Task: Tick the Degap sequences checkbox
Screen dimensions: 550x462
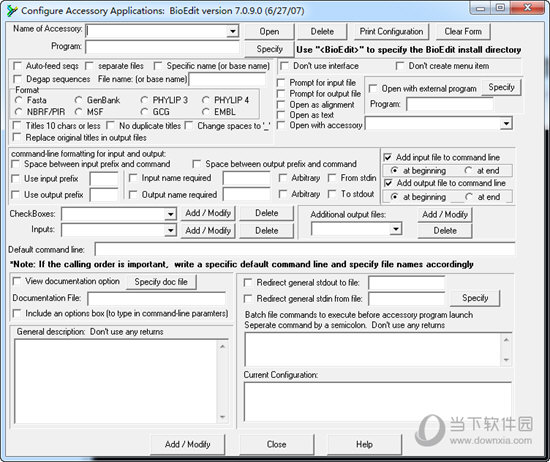Action: [x=17, y=79]
